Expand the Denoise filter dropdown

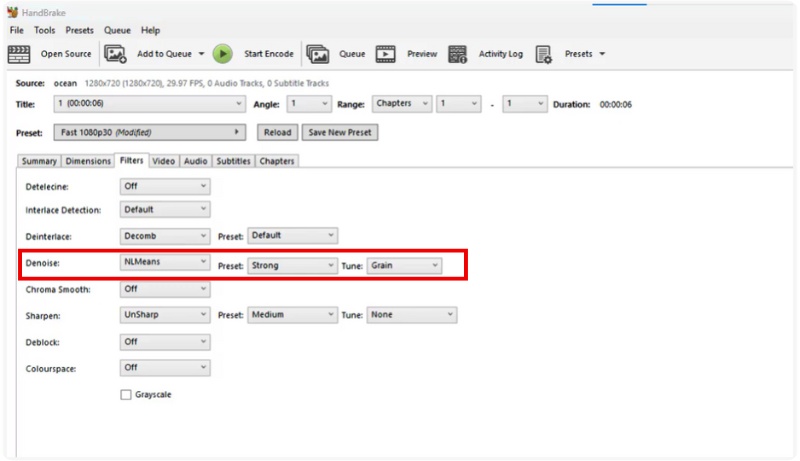(x=165, y=264)
